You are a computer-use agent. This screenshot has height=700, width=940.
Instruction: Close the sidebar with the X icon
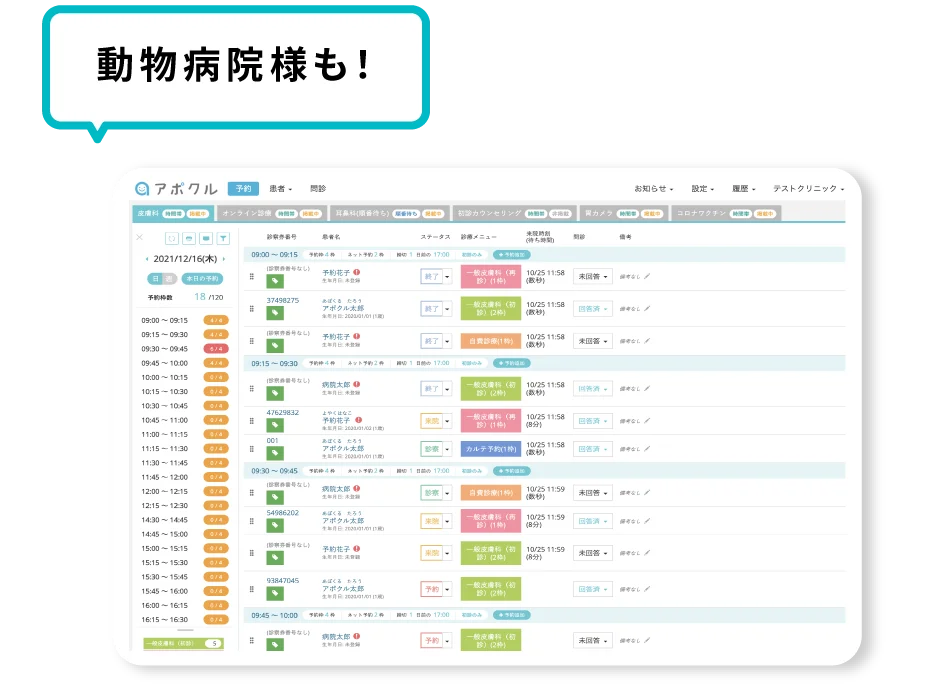point(140,238)
